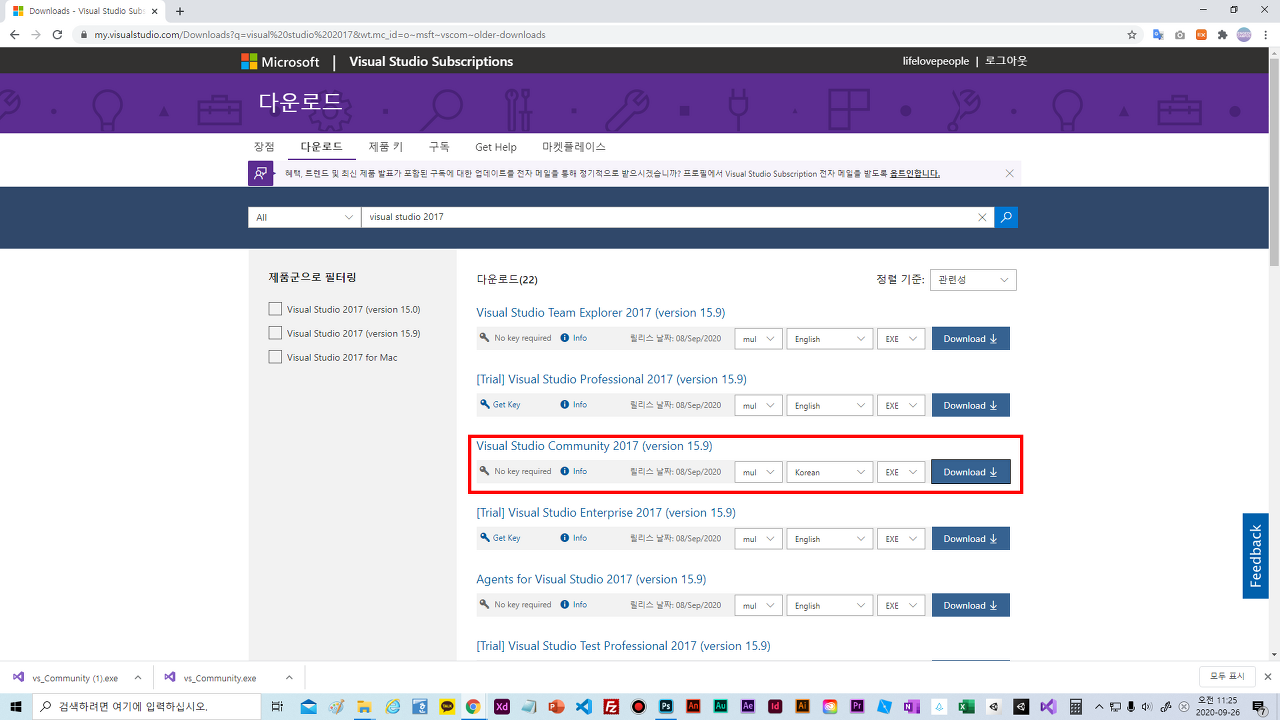Check Visual Studio 2017 (version 15.0) filter
The width and height of the screenshot is (1280, 720).
275,309
